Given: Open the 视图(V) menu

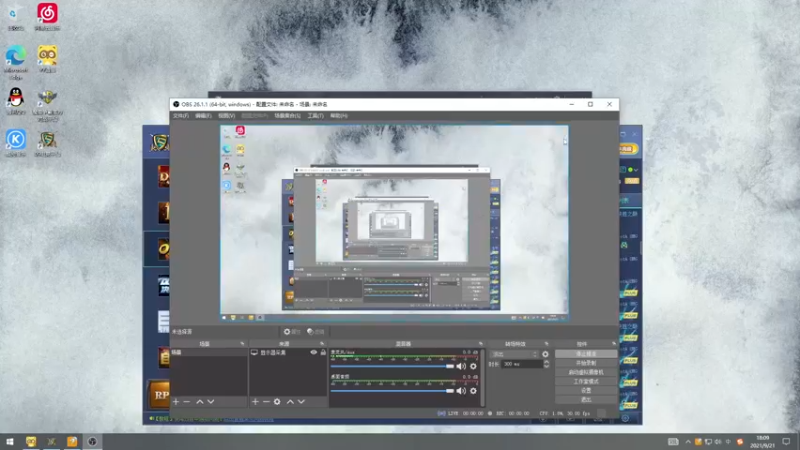Looking at the screenshot, I should (227, 116).
